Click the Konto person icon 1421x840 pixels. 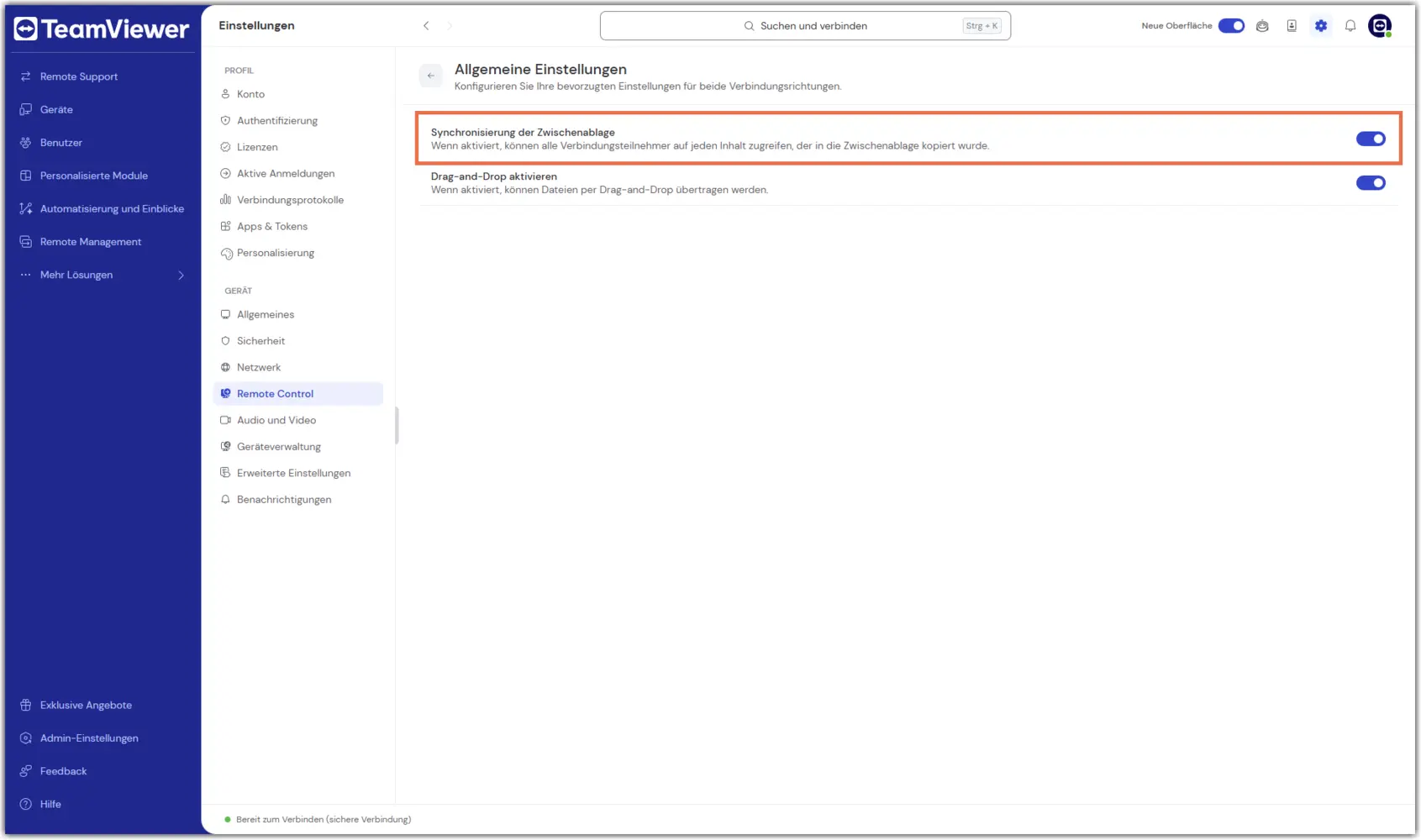pos(225,94)
